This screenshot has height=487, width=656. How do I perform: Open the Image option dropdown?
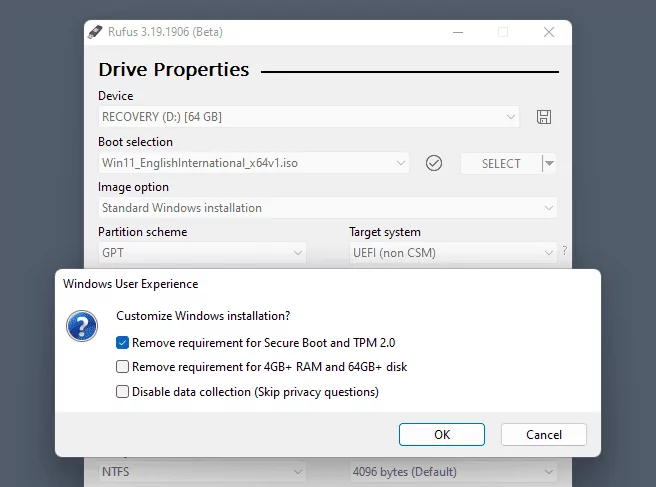click(x=328, y=208)
